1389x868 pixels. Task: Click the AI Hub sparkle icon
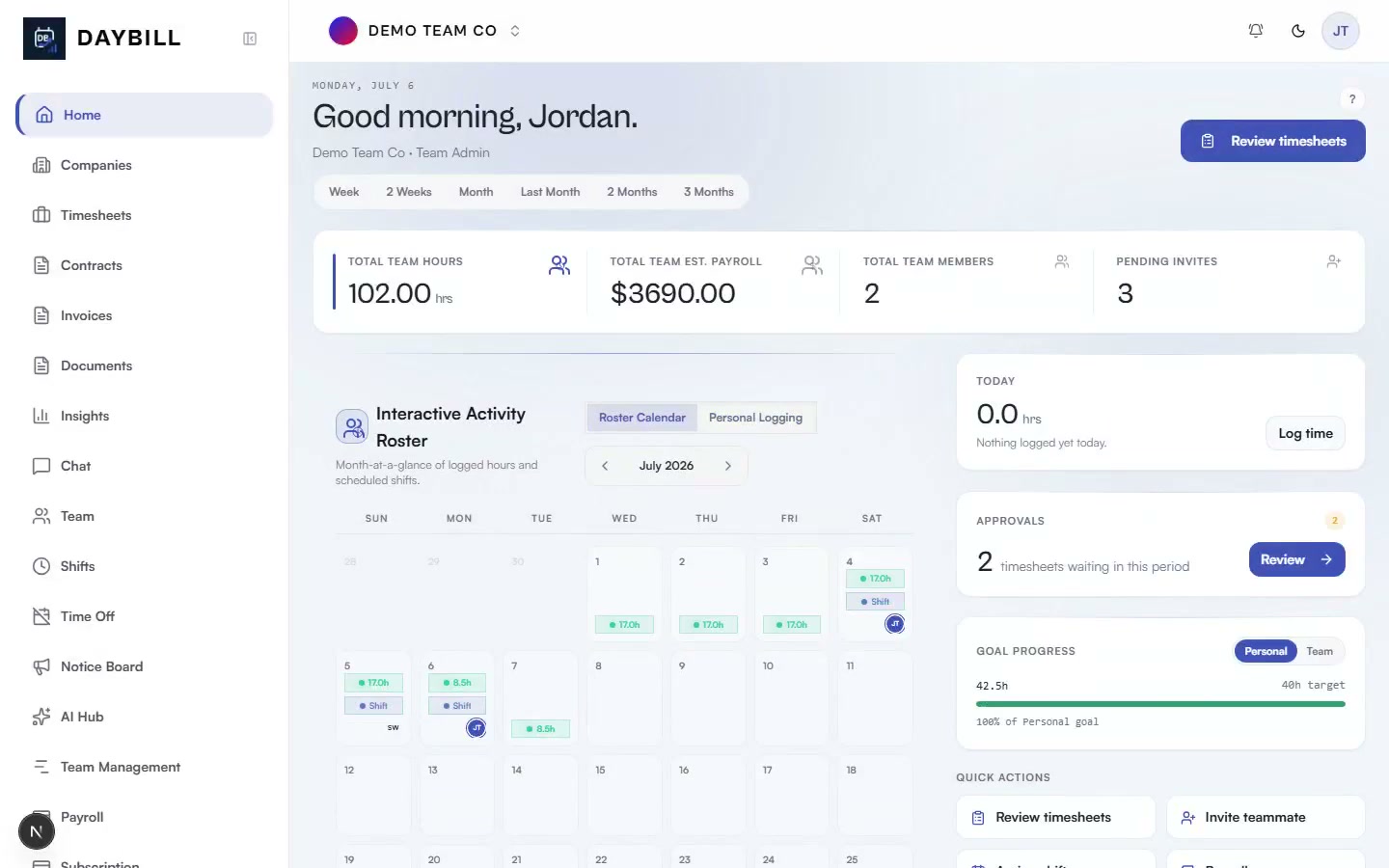point(41,717)
